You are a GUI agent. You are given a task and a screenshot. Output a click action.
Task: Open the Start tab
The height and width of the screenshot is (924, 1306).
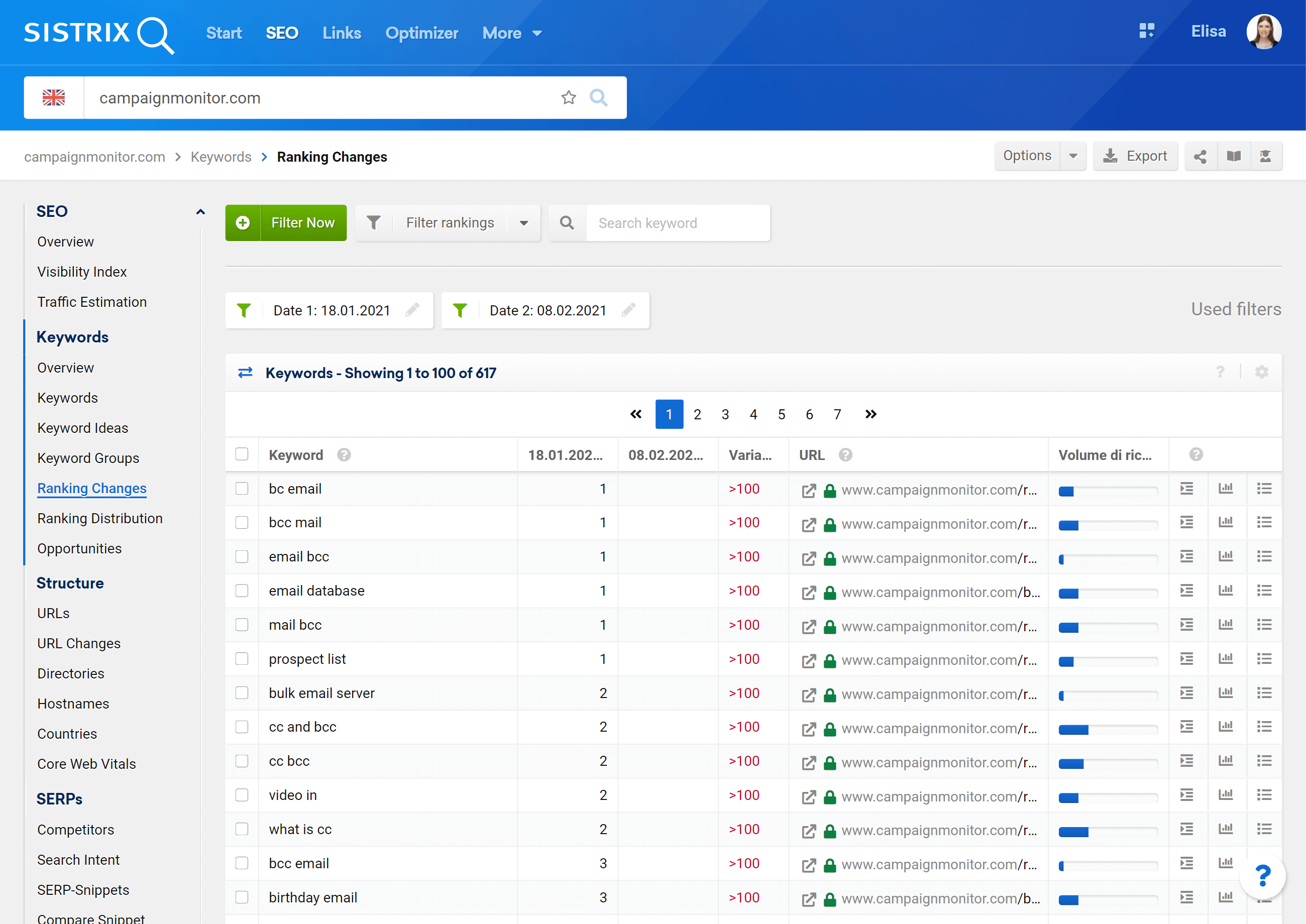224,33
